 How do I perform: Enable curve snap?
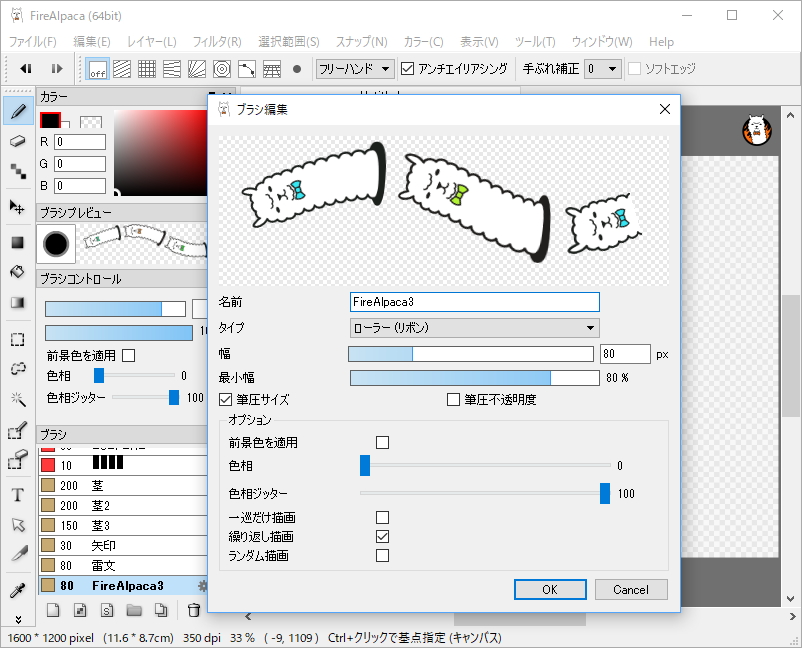[x=247, y=69]
